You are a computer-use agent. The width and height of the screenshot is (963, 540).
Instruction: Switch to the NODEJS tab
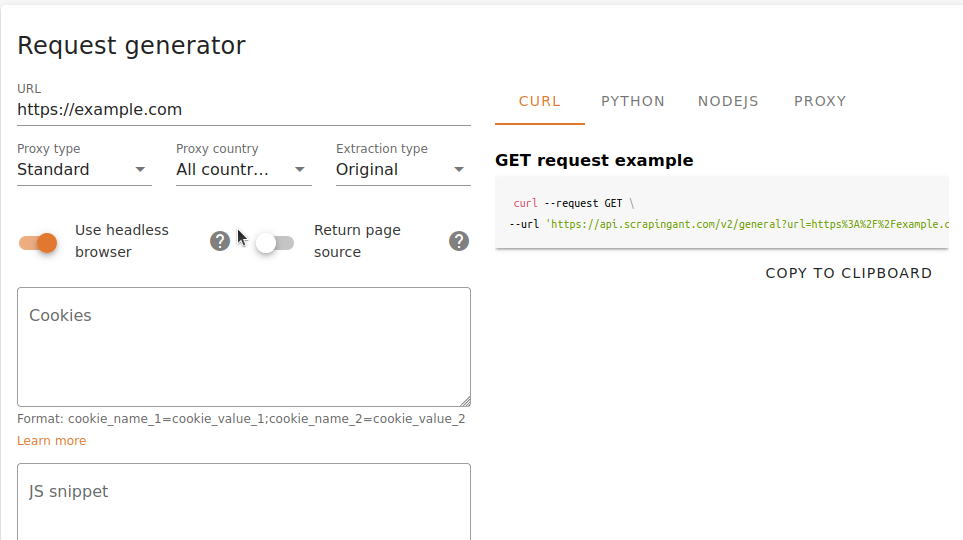coord(728,101)
